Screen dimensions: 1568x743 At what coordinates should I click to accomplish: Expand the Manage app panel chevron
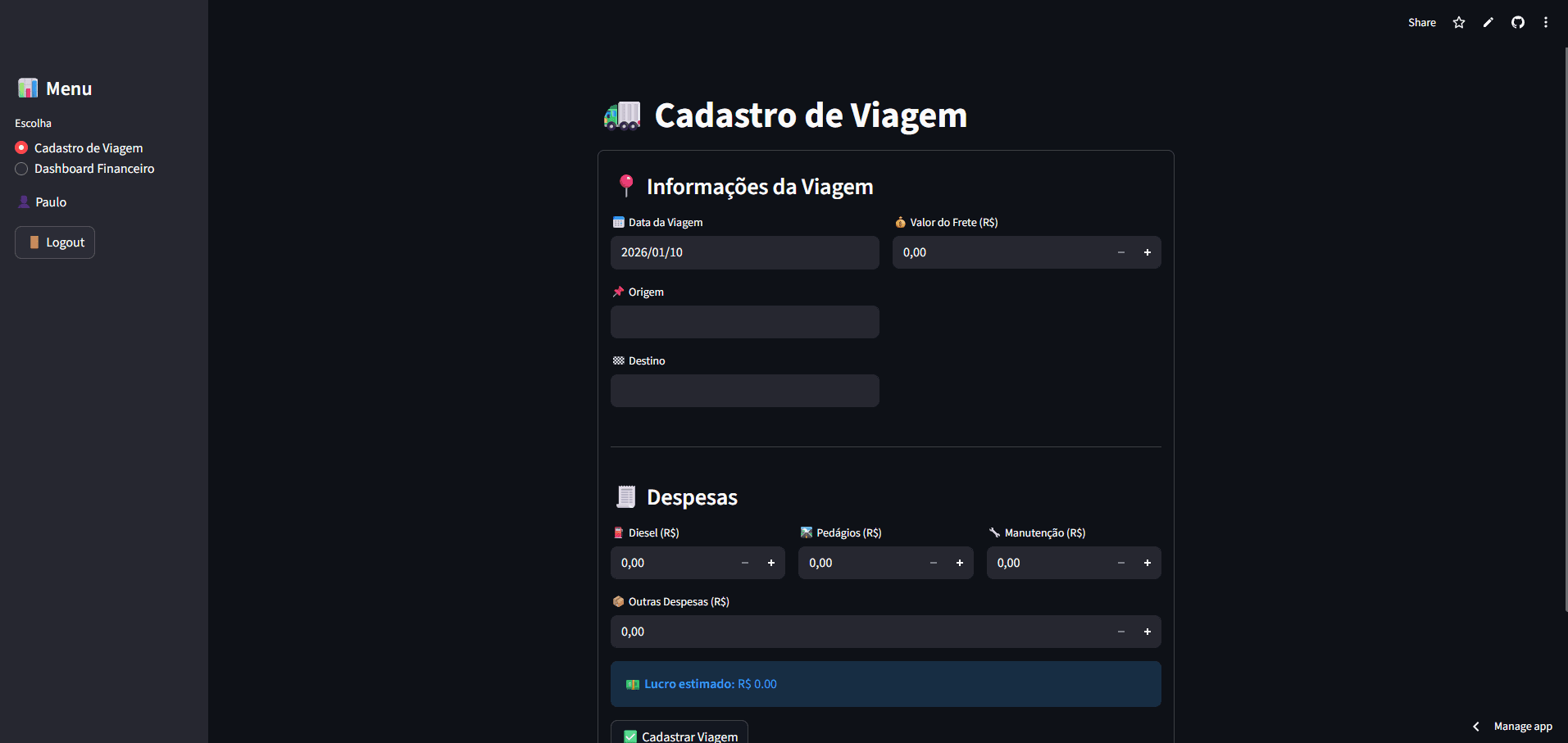tap(1476, 727)
